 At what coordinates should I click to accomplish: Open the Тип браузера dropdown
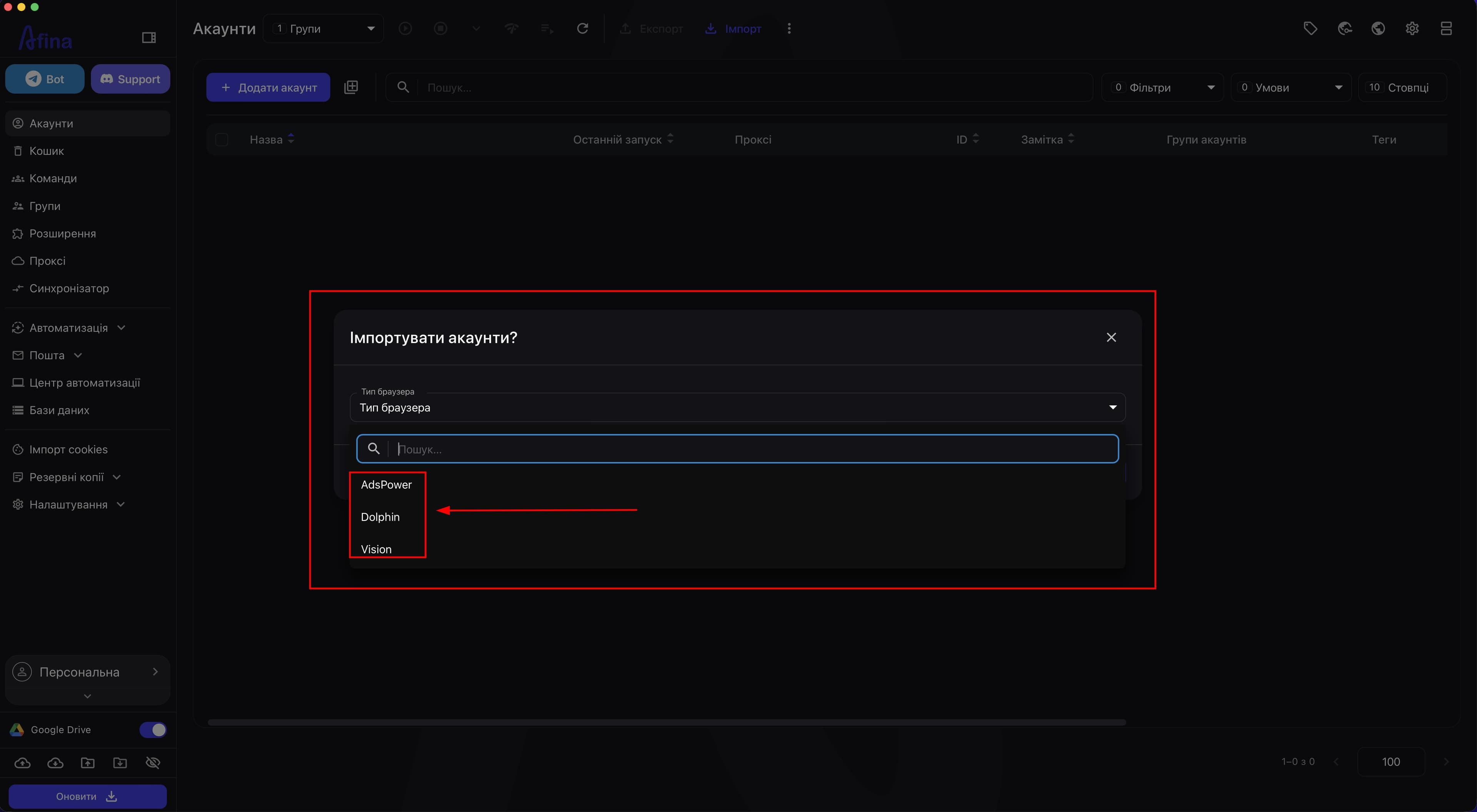click(737, 407)
